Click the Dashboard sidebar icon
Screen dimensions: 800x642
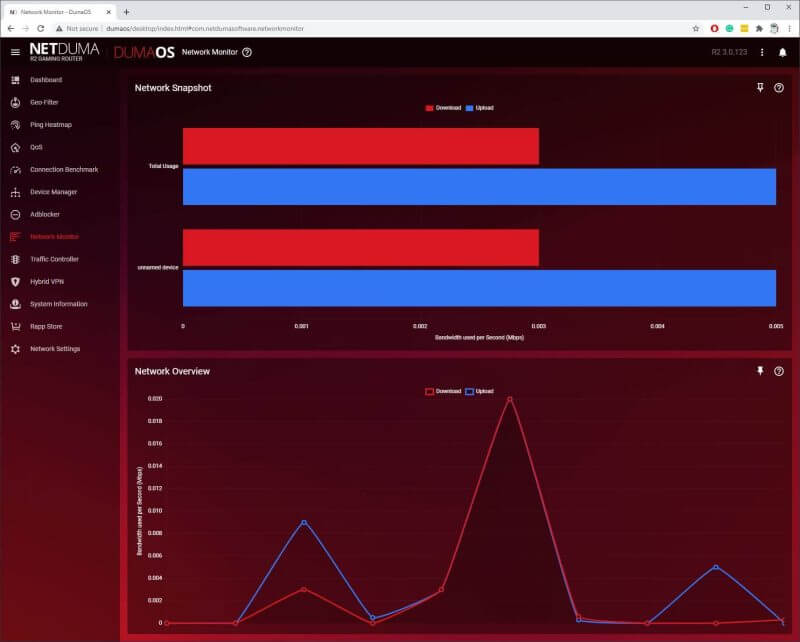15,80
